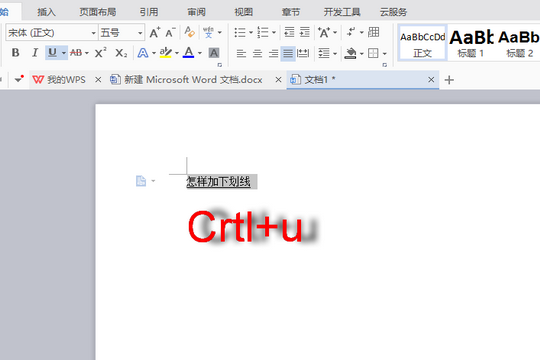Open font color dropdown arrow
The height and width of the screenshot is (360, 540).
pos(200,53)
